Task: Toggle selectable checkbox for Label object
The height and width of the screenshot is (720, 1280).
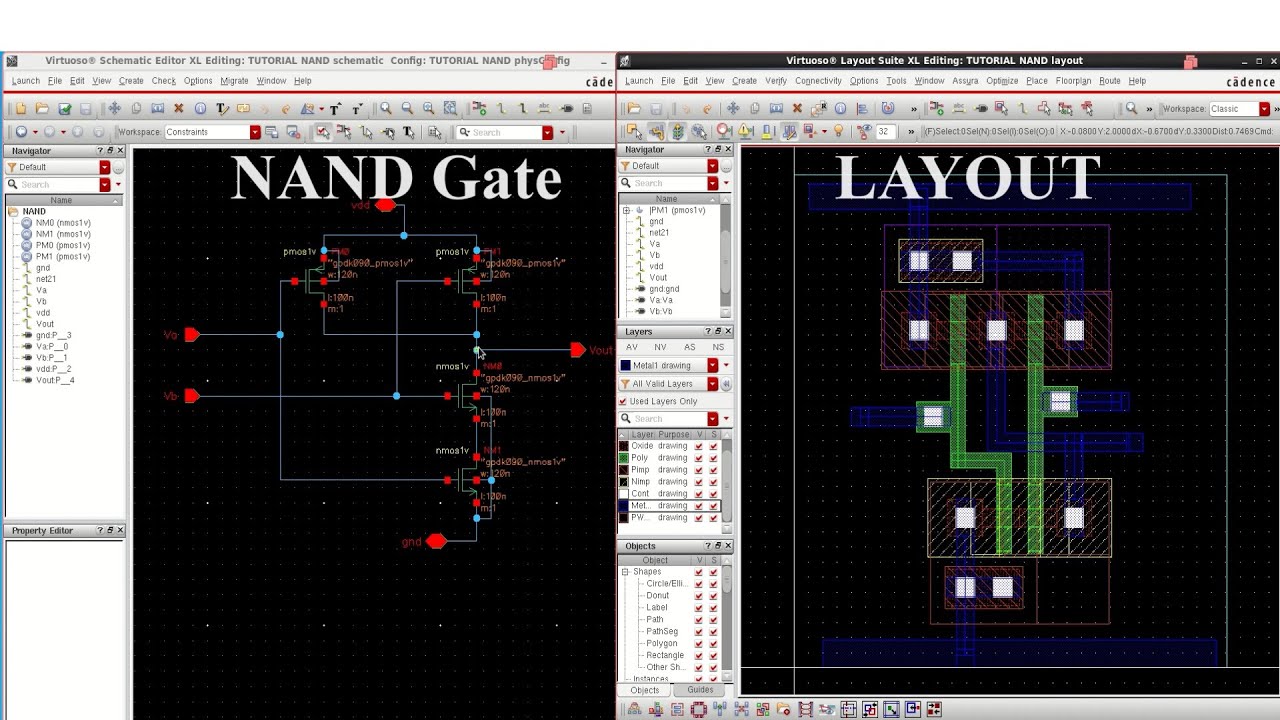Action: (713, 608)
